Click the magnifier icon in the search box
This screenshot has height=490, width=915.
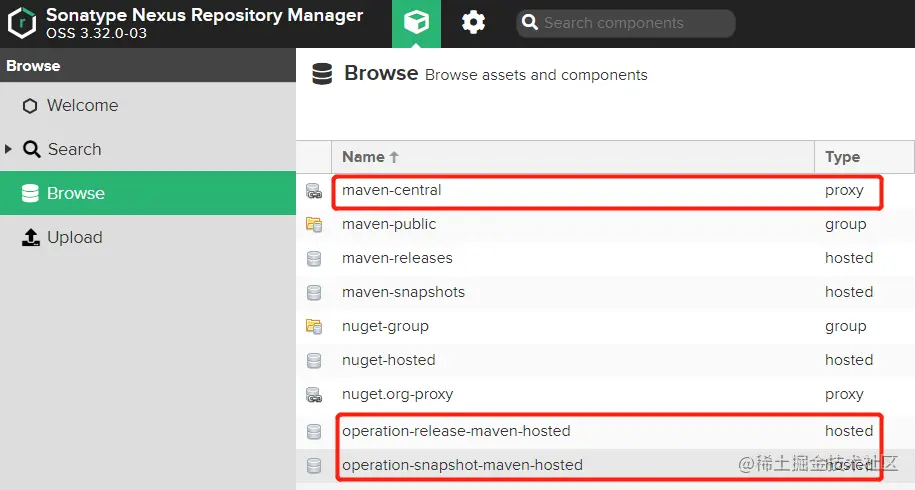529,23
